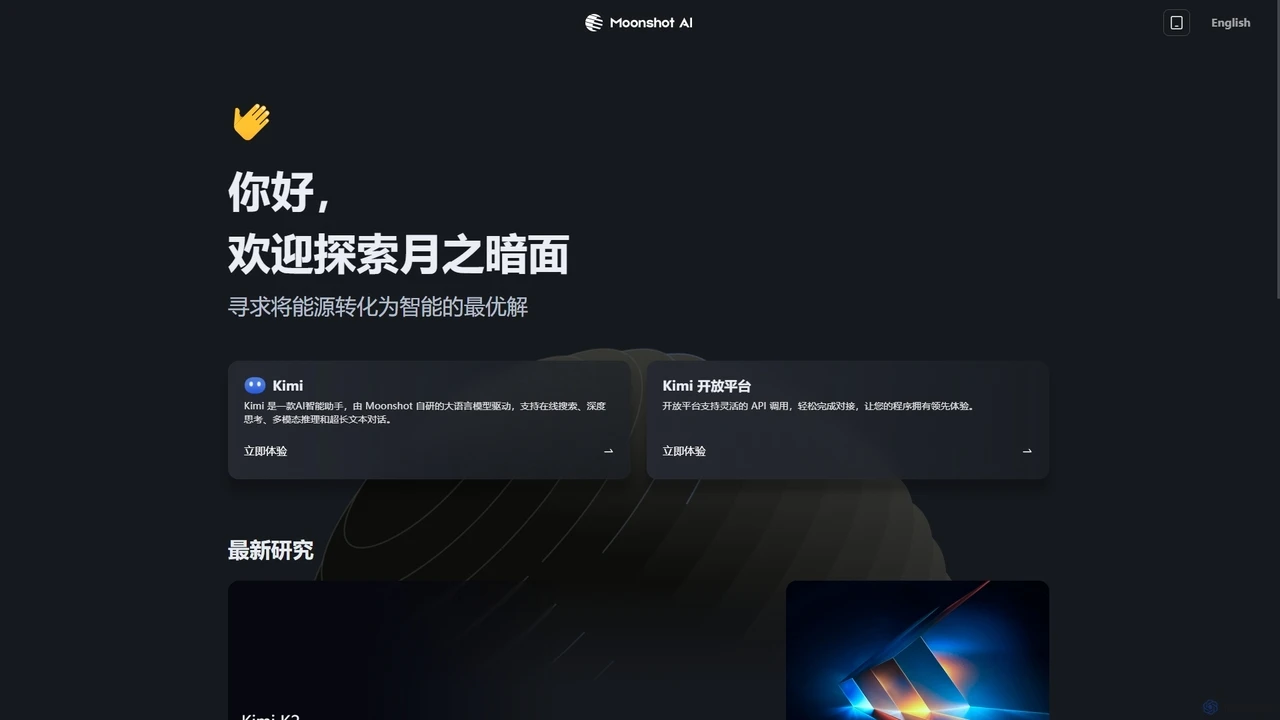
Task: Open 立即体验 in the Kimi 开放平台 card
Action: (684, 451)
